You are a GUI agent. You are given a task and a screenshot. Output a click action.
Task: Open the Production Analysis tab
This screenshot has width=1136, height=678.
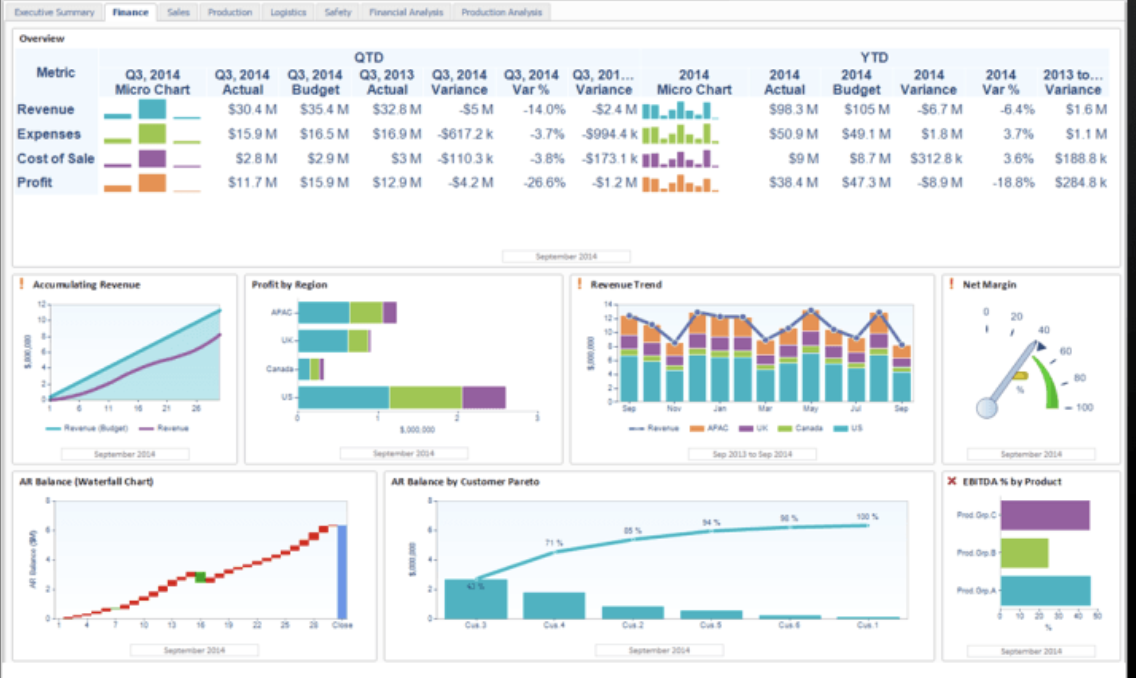click(x=501, y=12)
